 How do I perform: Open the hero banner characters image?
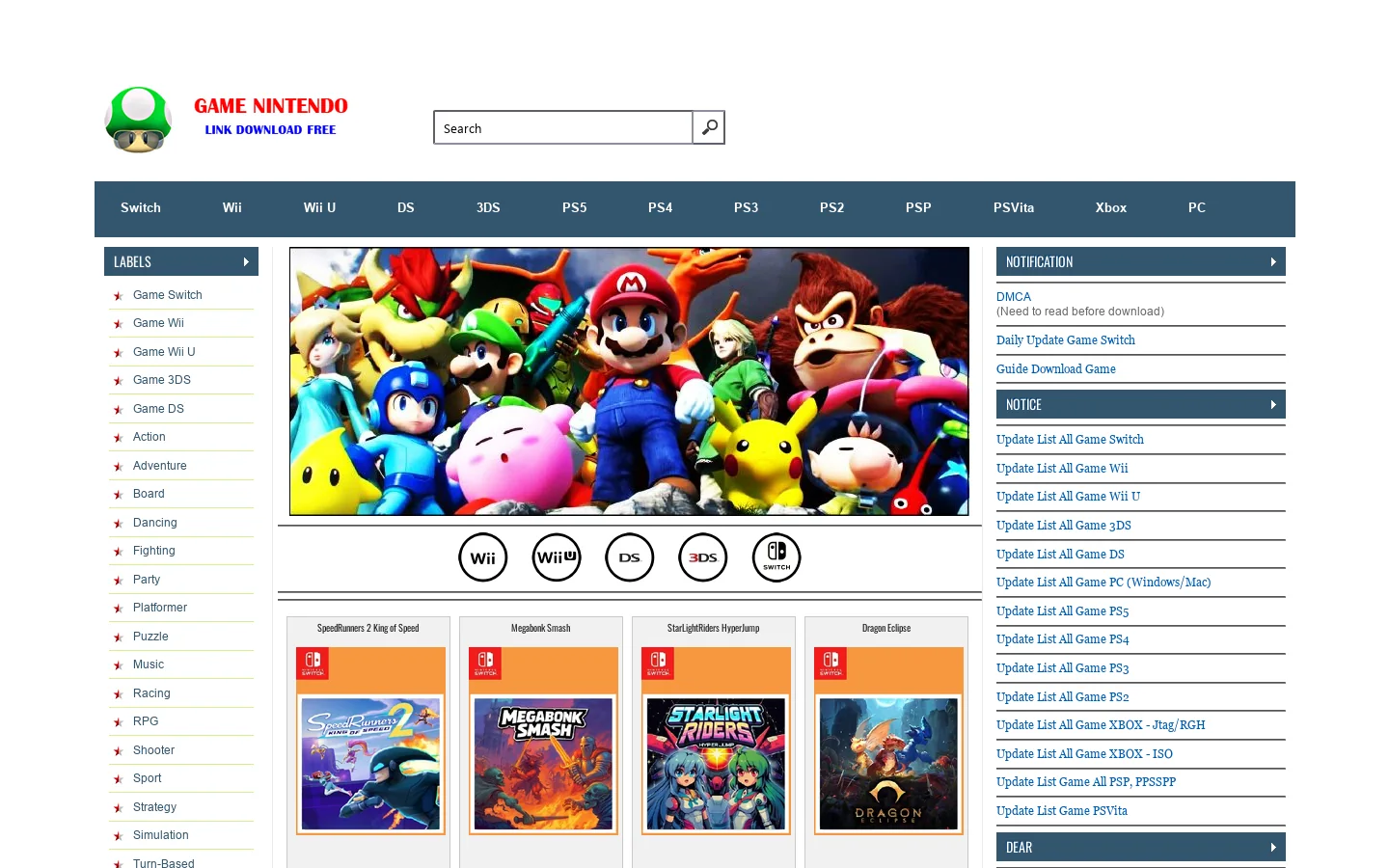[629, 381]
